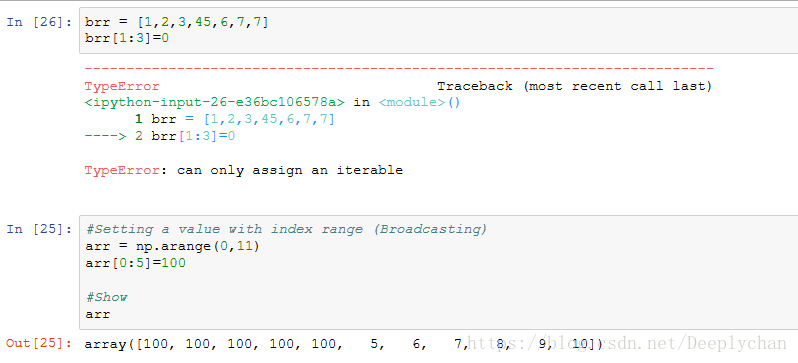Click arrow line '----> 2 brr[1:3]=0'
Screen dimensions: 798x363
tap(160, 136)
